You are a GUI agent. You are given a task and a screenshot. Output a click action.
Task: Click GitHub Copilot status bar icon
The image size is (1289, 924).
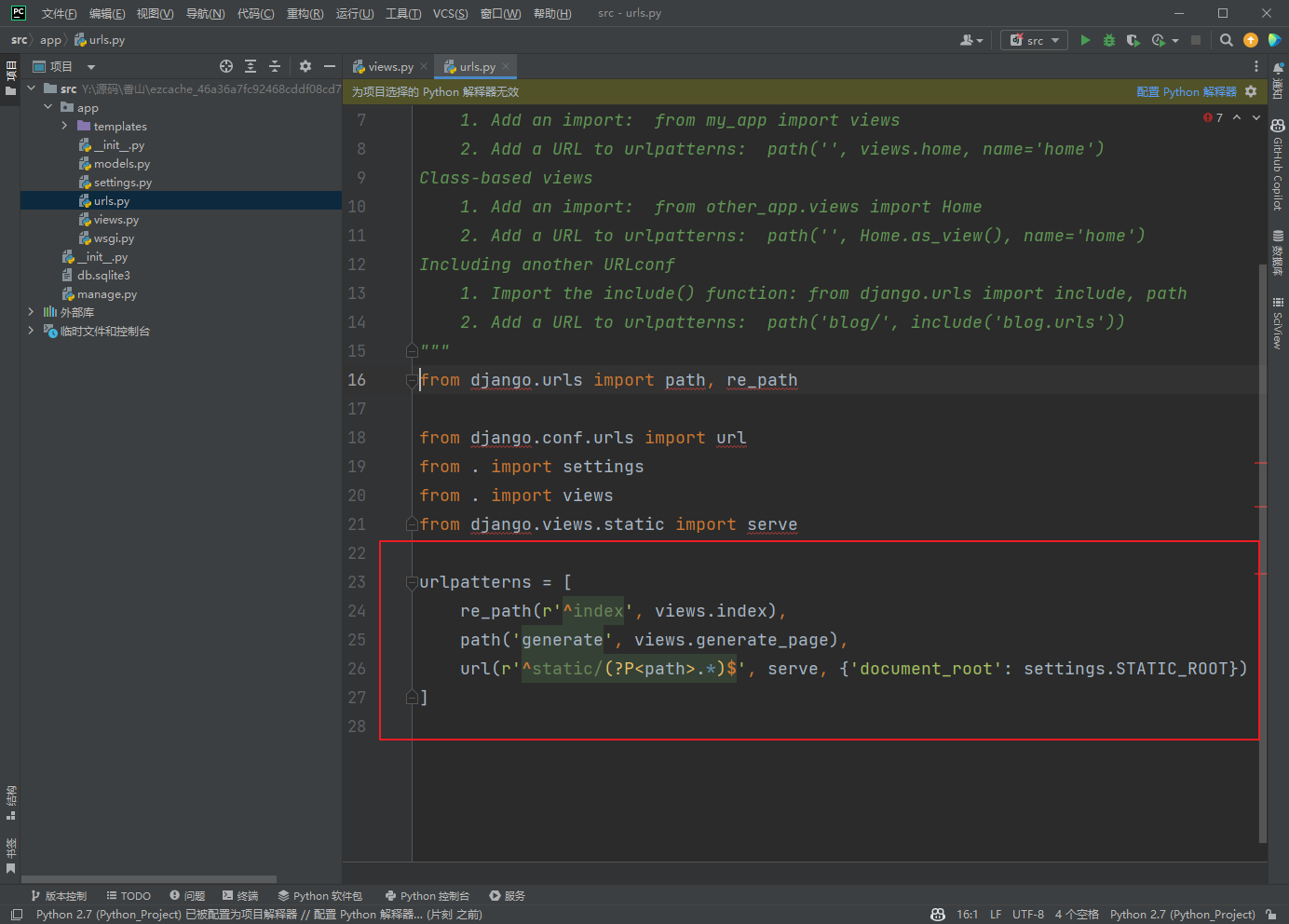tap(938, 915)
